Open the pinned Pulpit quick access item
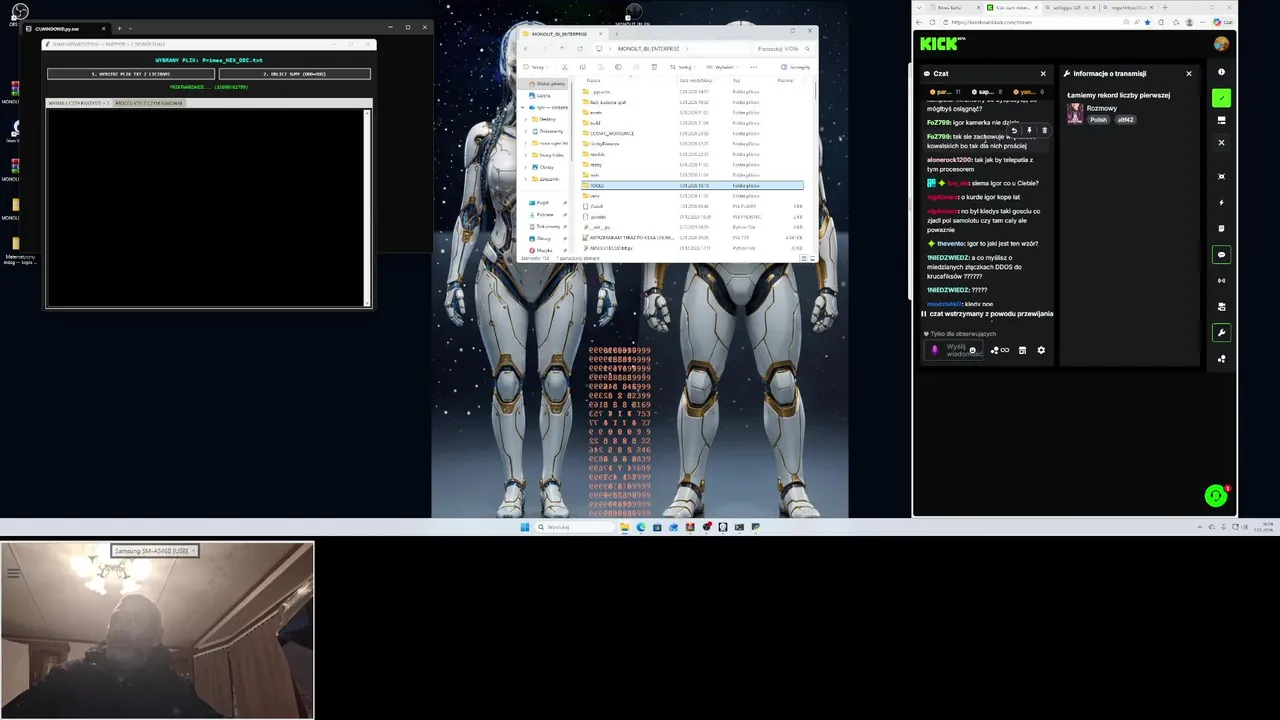This screenshot has width=1280, height=720. [544, 203]
